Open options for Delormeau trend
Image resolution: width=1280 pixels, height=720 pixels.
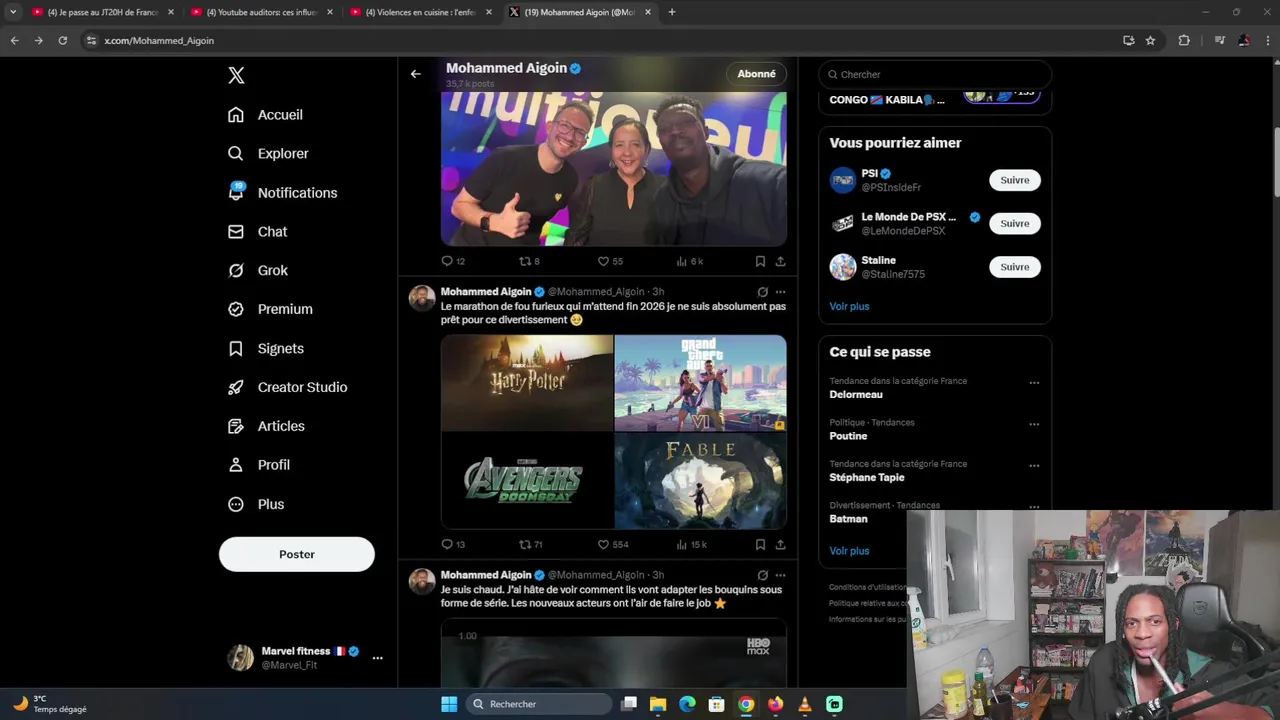(x=1034, y=383)
